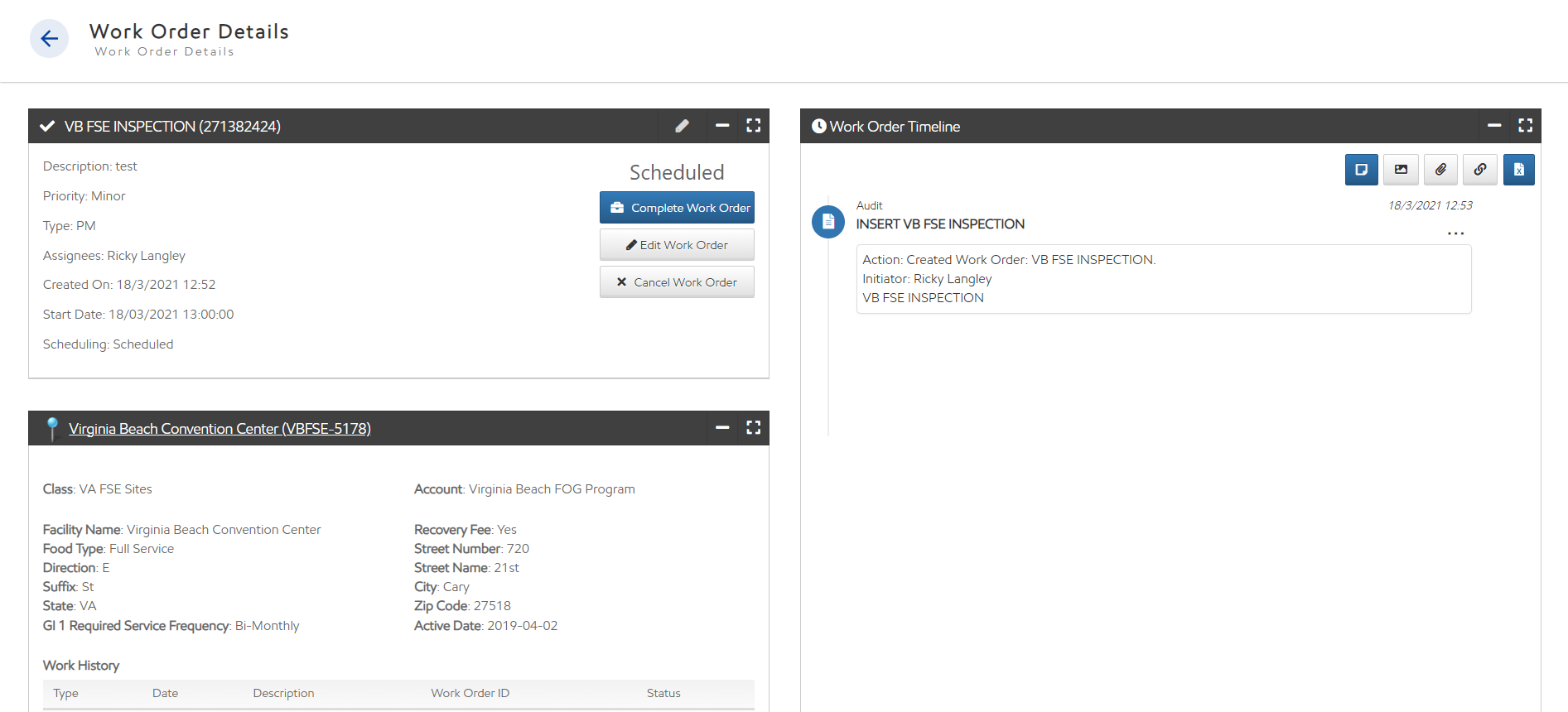Viewport: 1568px width, 712px height.
Task: Expand the Convention Center panel to fullscreen
Action: [753, 428]
